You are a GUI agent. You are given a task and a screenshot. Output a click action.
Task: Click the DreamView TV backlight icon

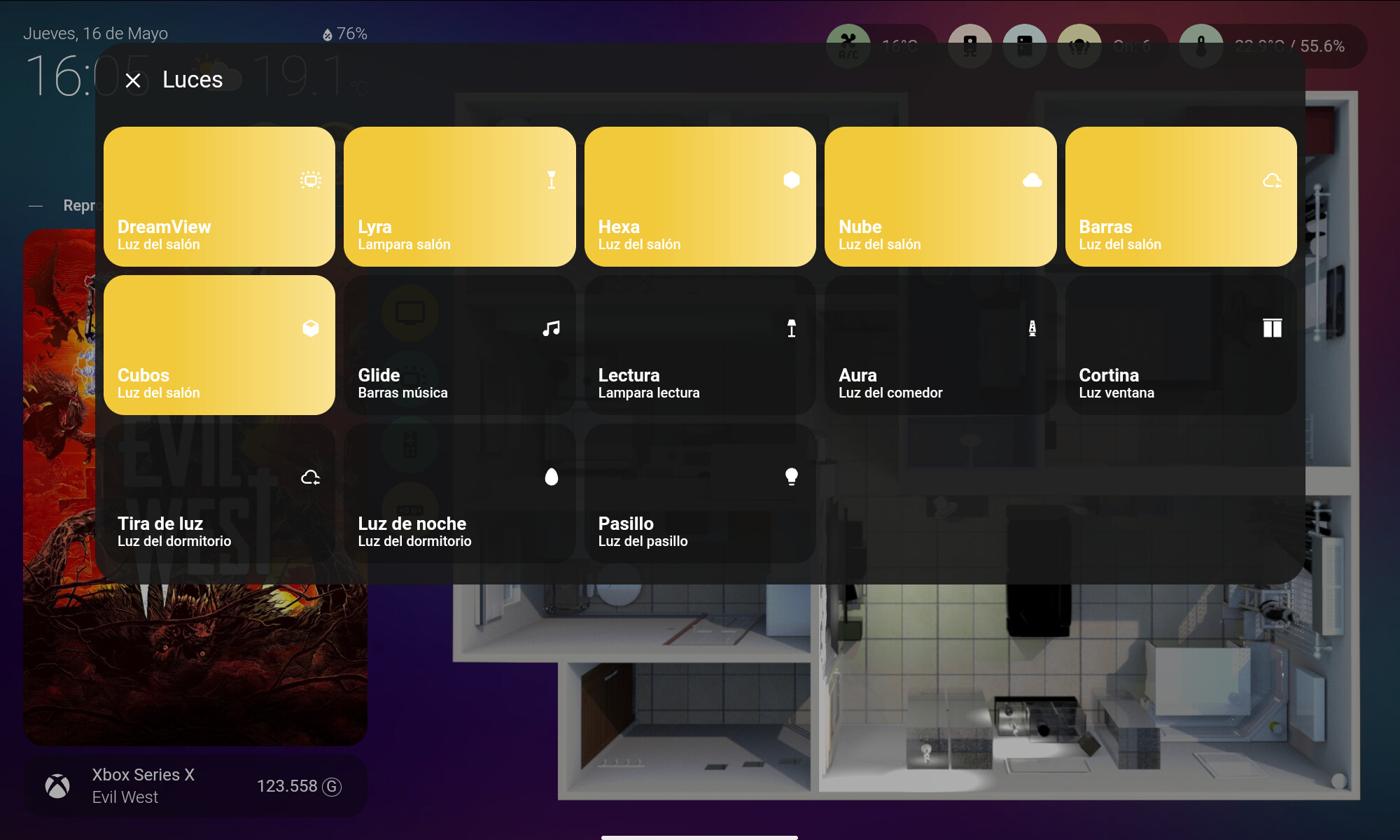[x=311, y=180]
